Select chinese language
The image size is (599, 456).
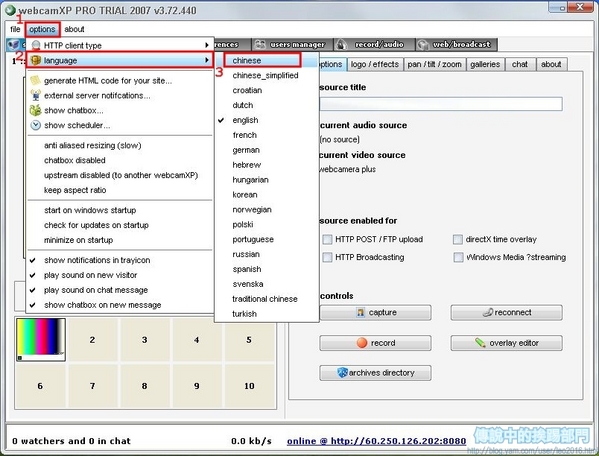click(266, 60)
